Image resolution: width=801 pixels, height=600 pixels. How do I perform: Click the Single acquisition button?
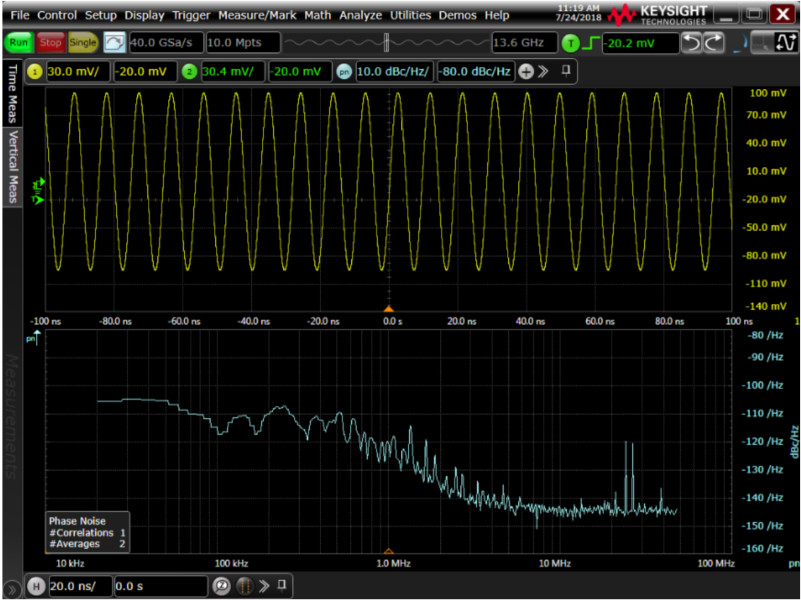83,43
